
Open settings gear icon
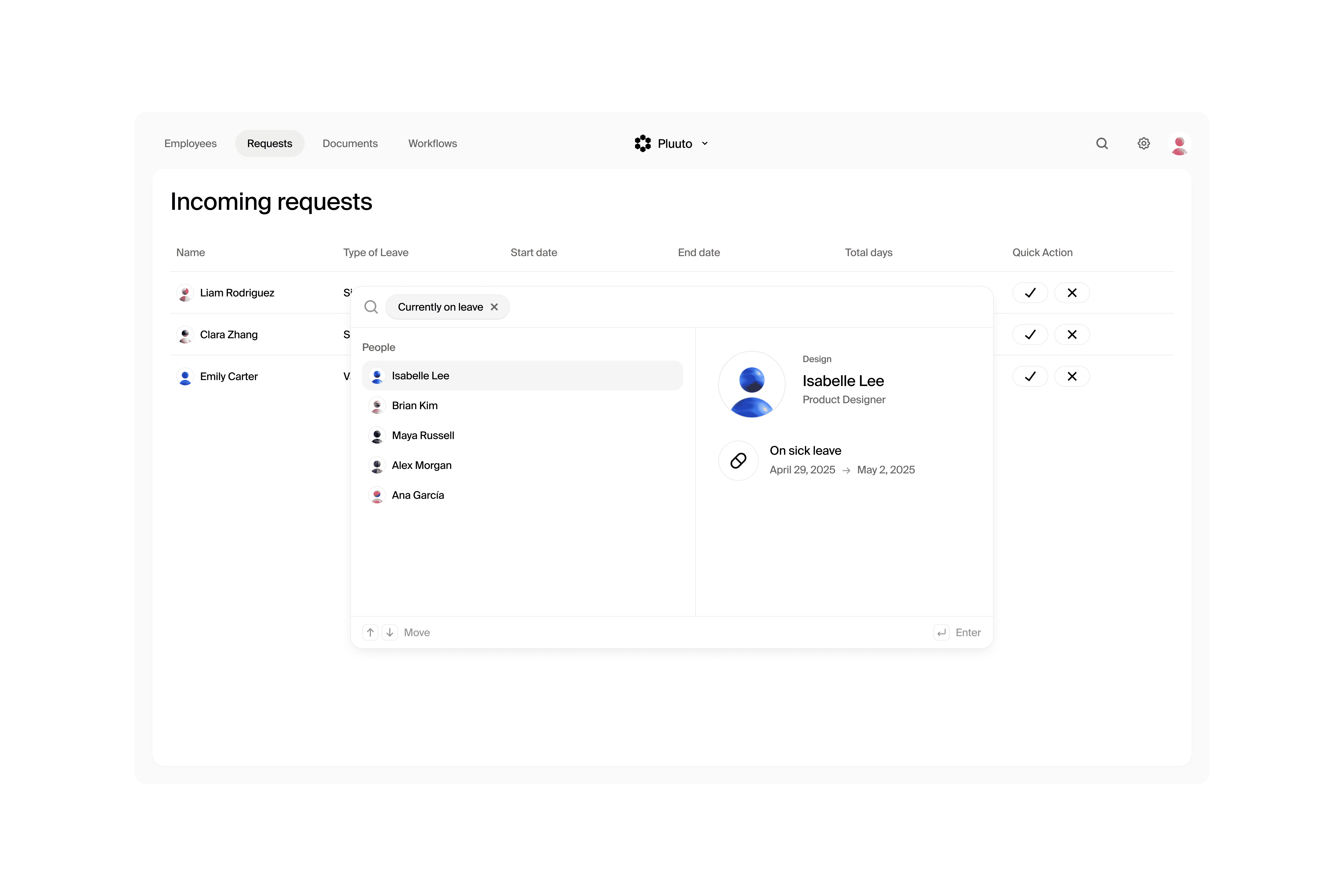pos(1144,143)
